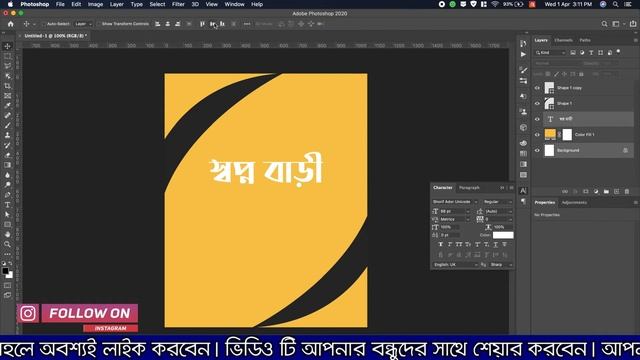The image size is (640, 360).
Task: Toggle Show Transform Controls checkbox
Action: coord(99,24)
